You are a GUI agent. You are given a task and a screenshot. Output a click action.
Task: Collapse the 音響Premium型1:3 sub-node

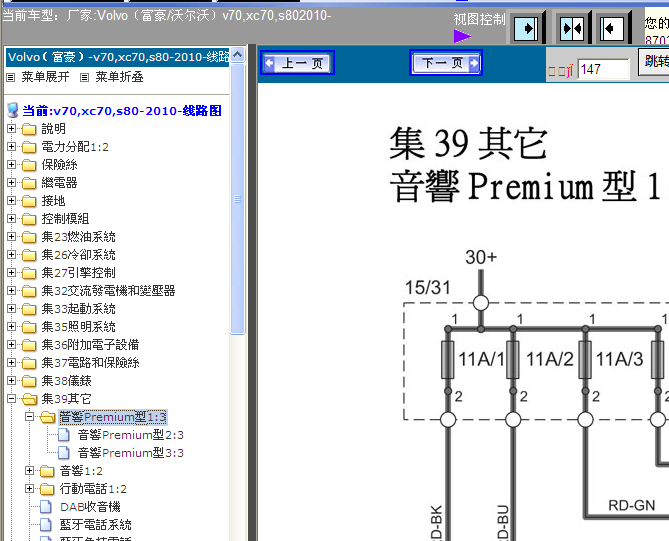[x=29, y=416]
